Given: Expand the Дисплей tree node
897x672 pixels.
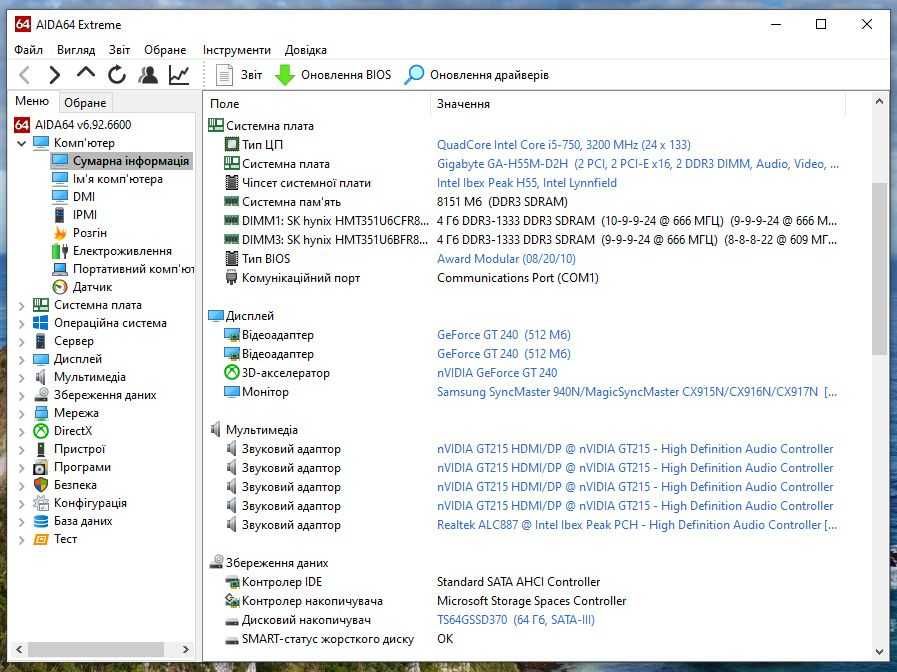Looking at the screenshot, I should [22, 359].
